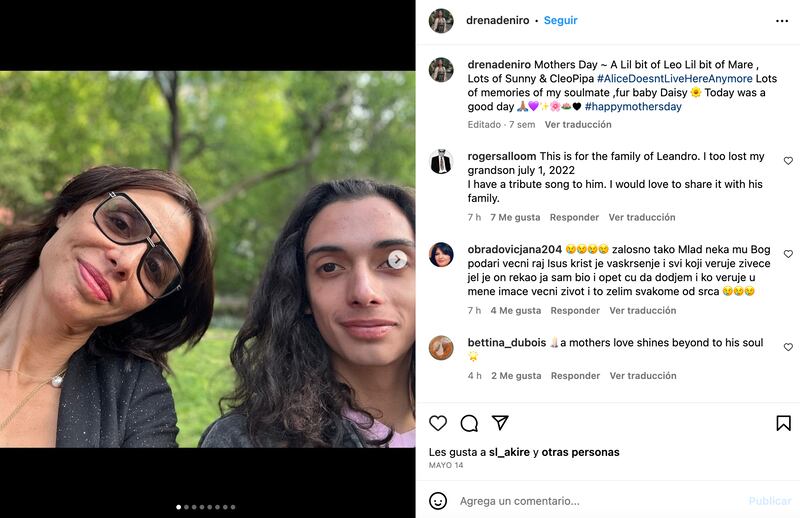Like the post with heart icon
The image size is (800, 518).
[438, 423]
